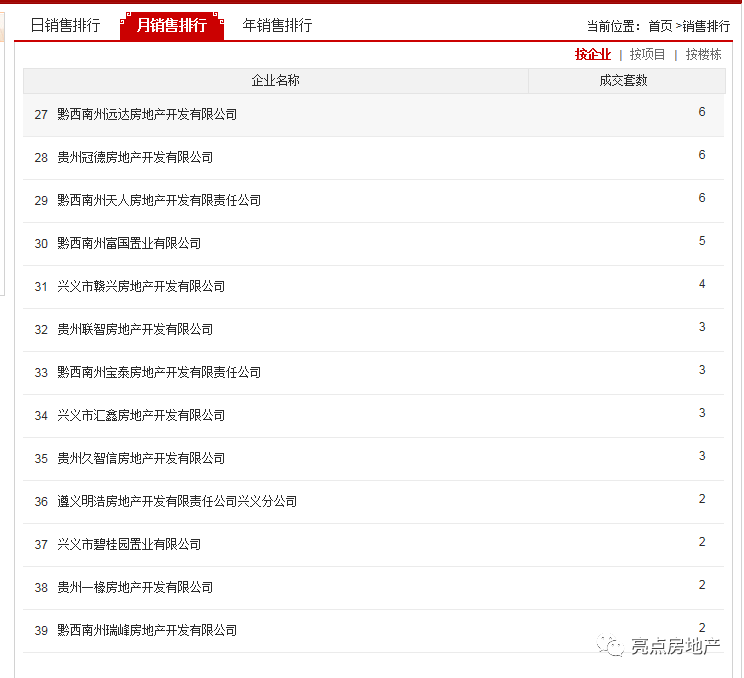The width and height of the screenshot is (744, 678).
Task: Select row 28 贵州冠德房地产开发有限公司
Action: pyautogui.click(x=373, y=158)
